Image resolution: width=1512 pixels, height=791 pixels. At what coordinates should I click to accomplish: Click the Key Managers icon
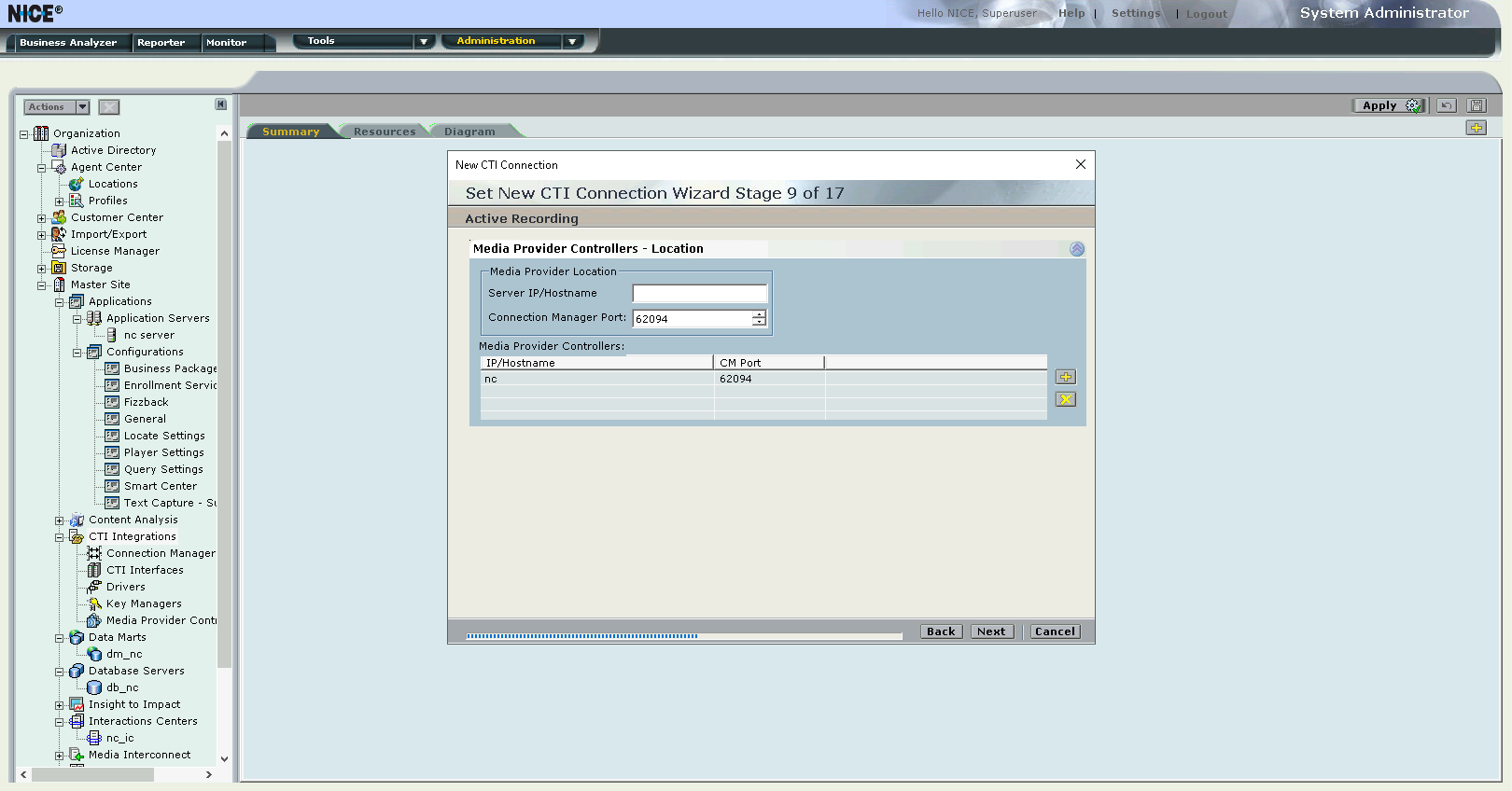point(94,604)
